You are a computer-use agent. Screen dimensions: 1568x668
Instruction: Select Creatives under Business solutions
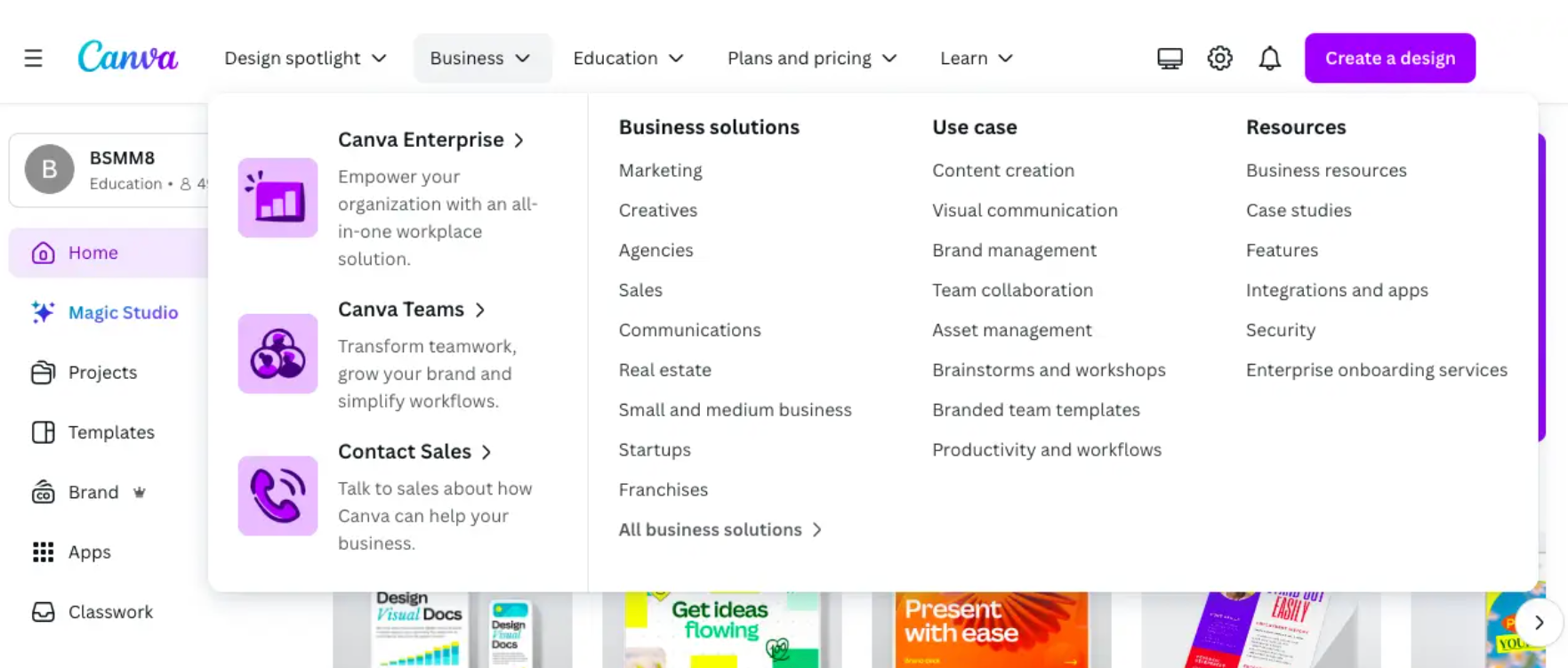[x=658, y=211]
